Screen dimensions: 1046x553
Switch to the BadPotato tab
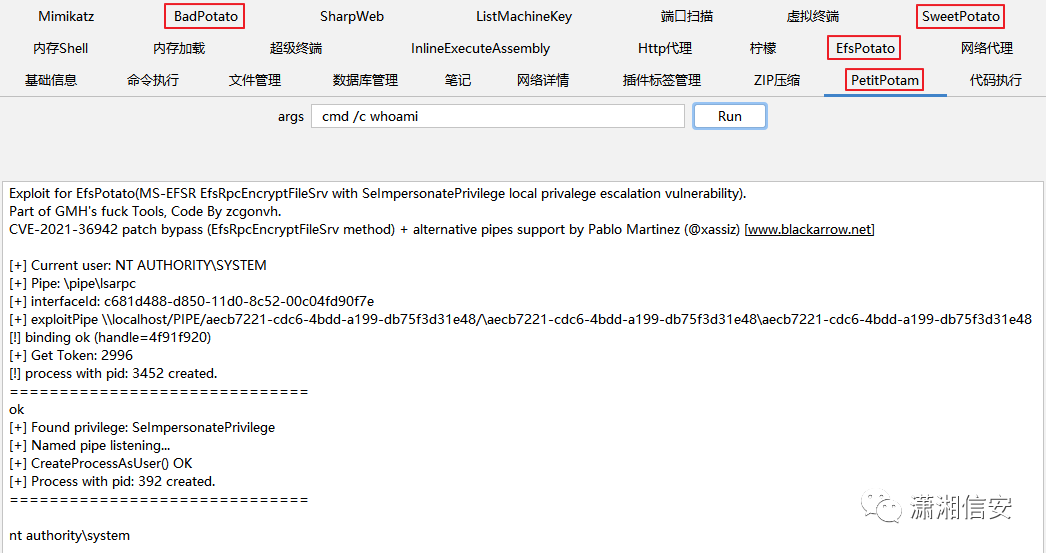(205, 17)
